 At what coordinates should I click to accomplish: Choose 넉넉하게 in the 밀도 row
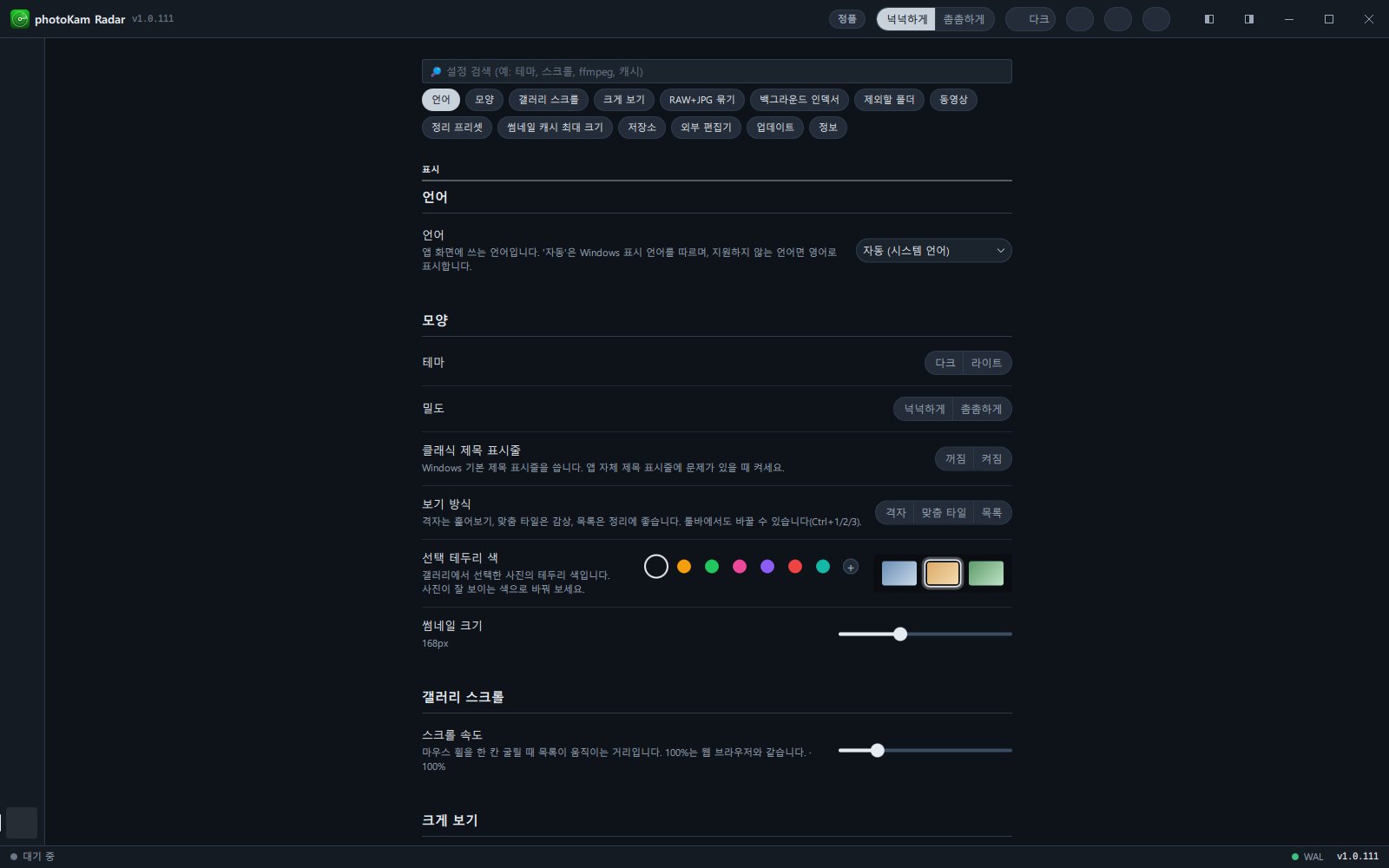pyautogui.click(x=924, y=409)
